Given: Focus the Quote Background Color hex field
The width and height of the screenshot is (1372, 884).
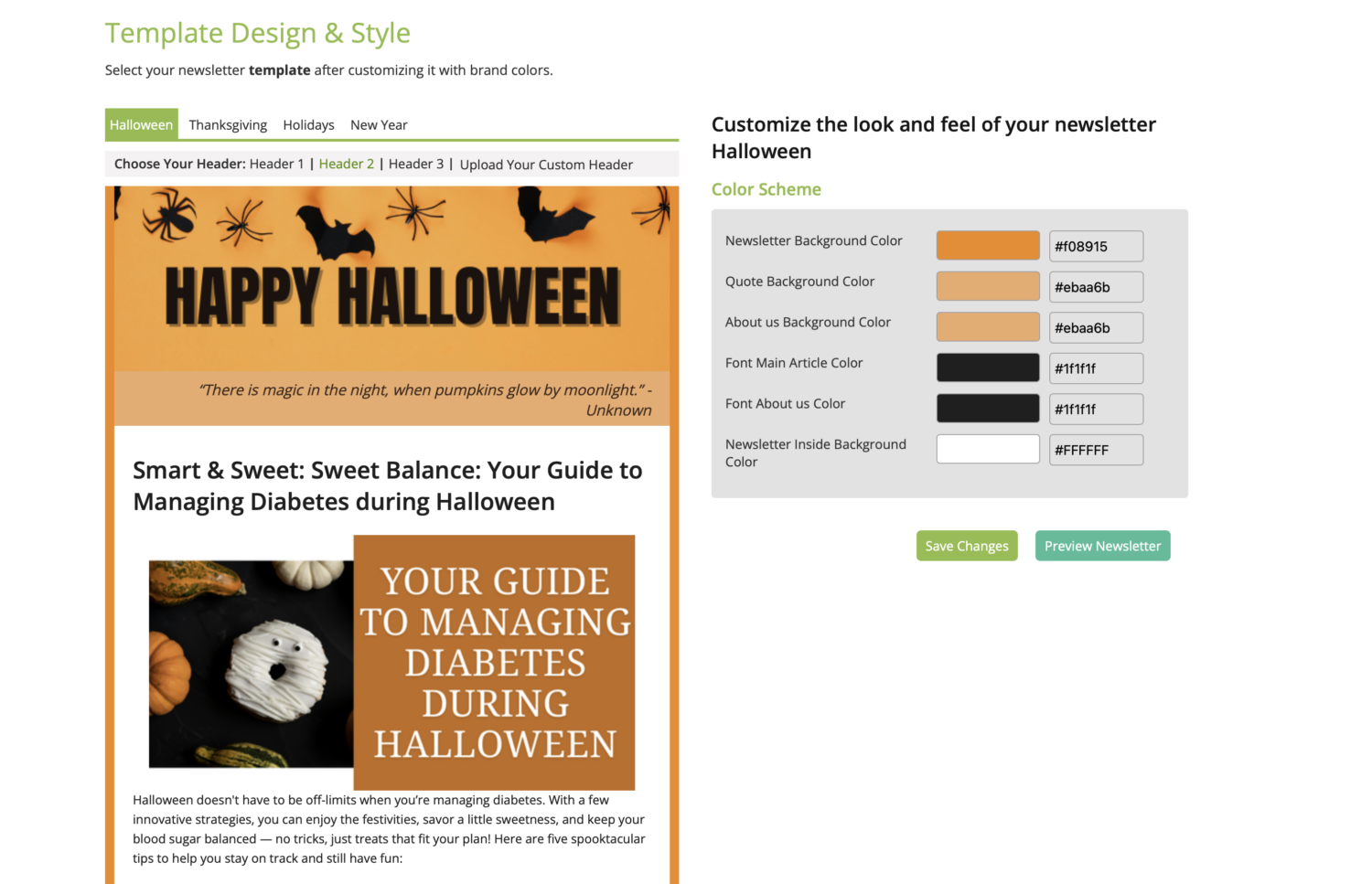Looking at the screenshot, I should pyautogui.click(x=1095, y=287).
